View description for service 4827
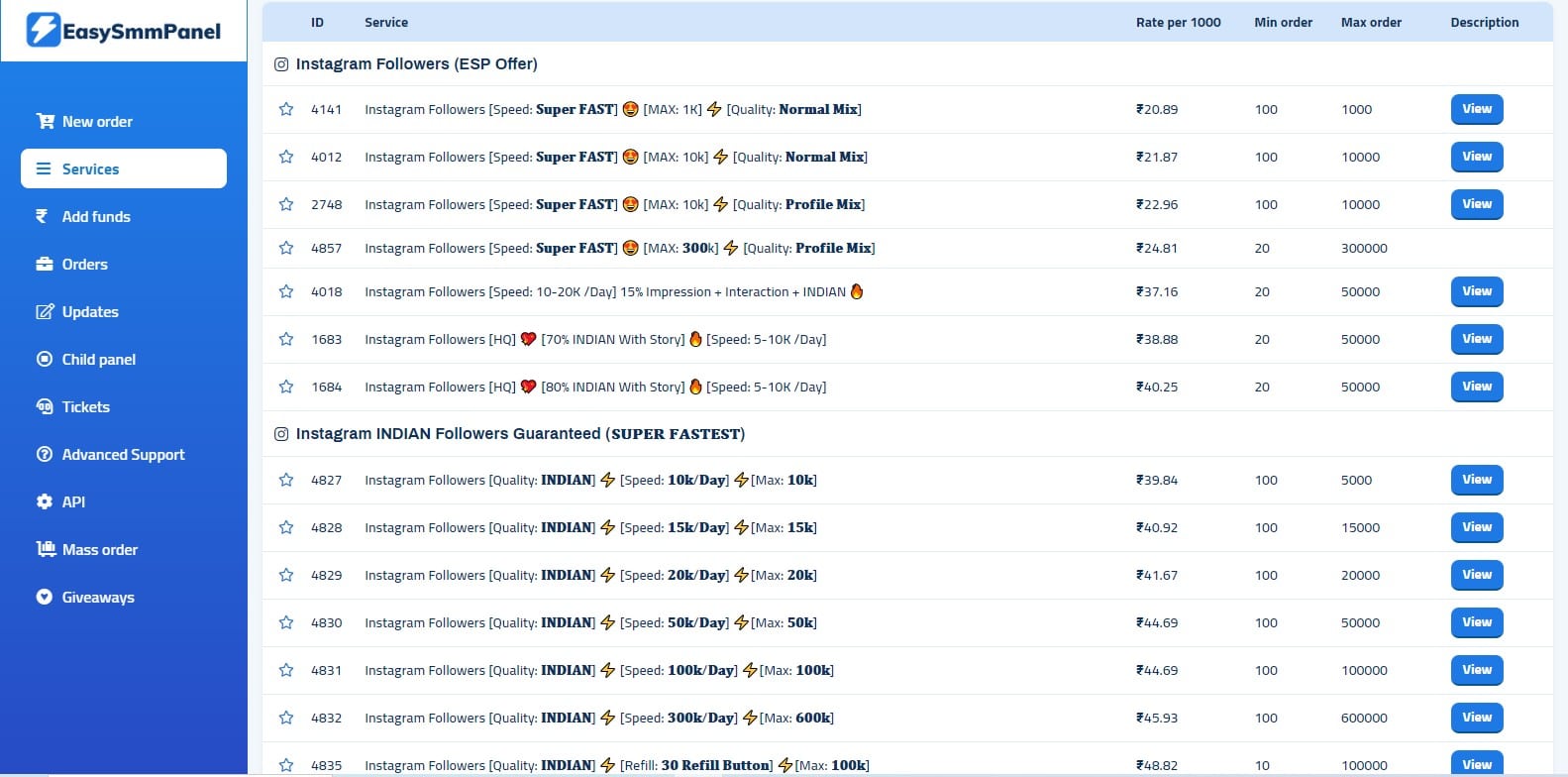Screen dimensions: 1568x777 (x=1476, y=480)
